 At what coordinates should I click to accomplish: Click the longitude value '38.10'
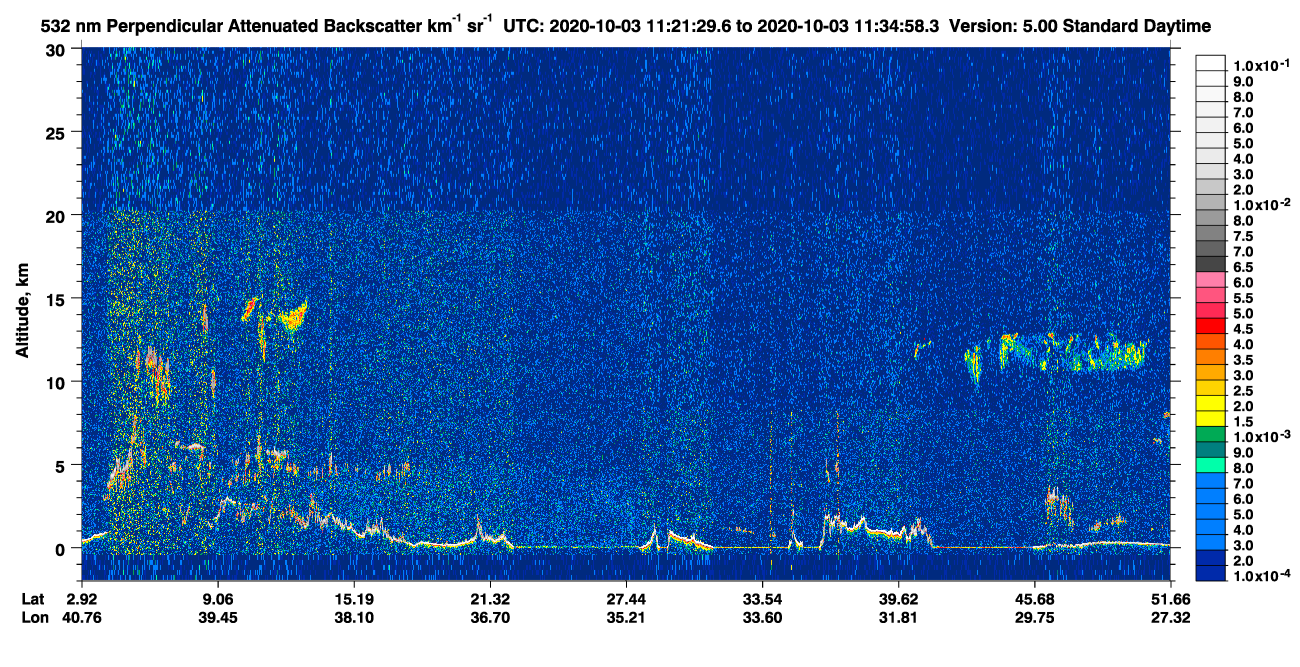coord(353,618)
